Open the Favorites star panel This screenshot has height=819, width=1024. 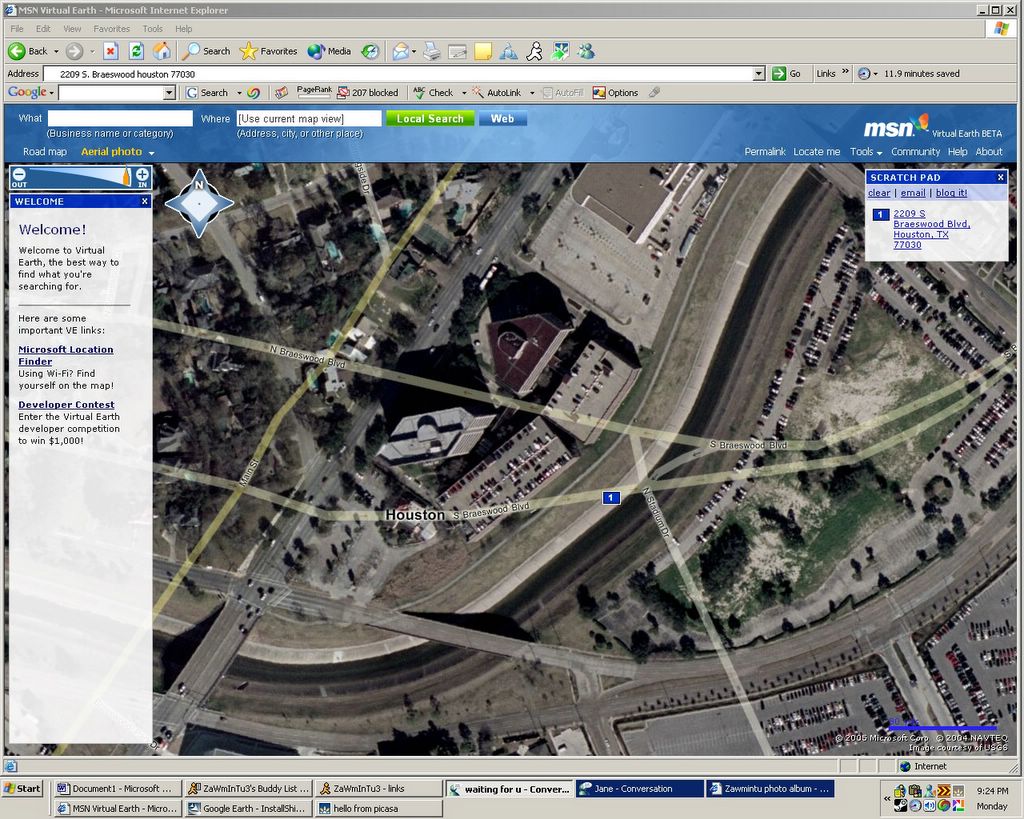point(268,51)
